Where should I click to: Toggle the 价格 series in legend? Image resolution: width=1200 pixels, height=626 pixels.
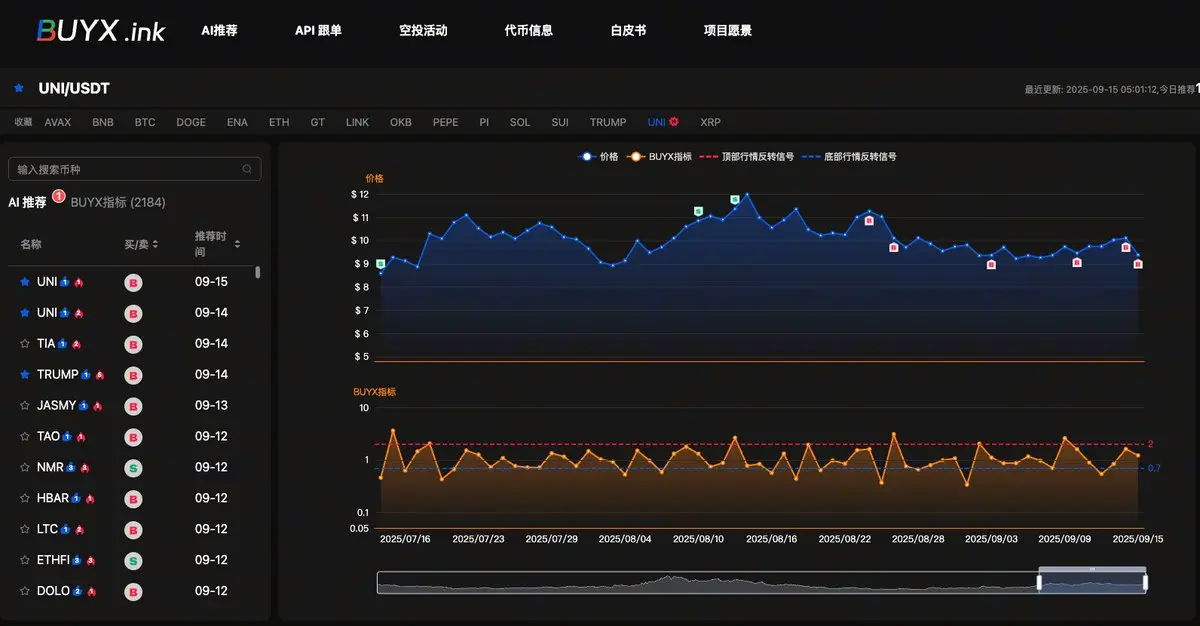(598, 157)
